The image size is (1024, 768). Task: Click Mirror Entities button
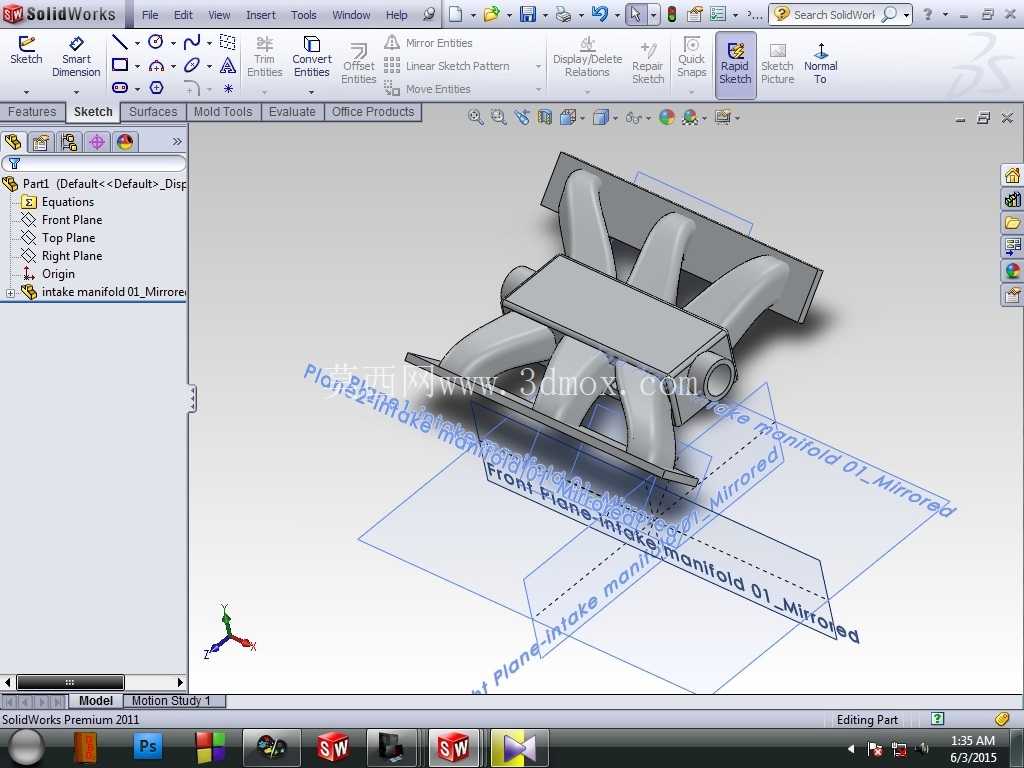428,42
